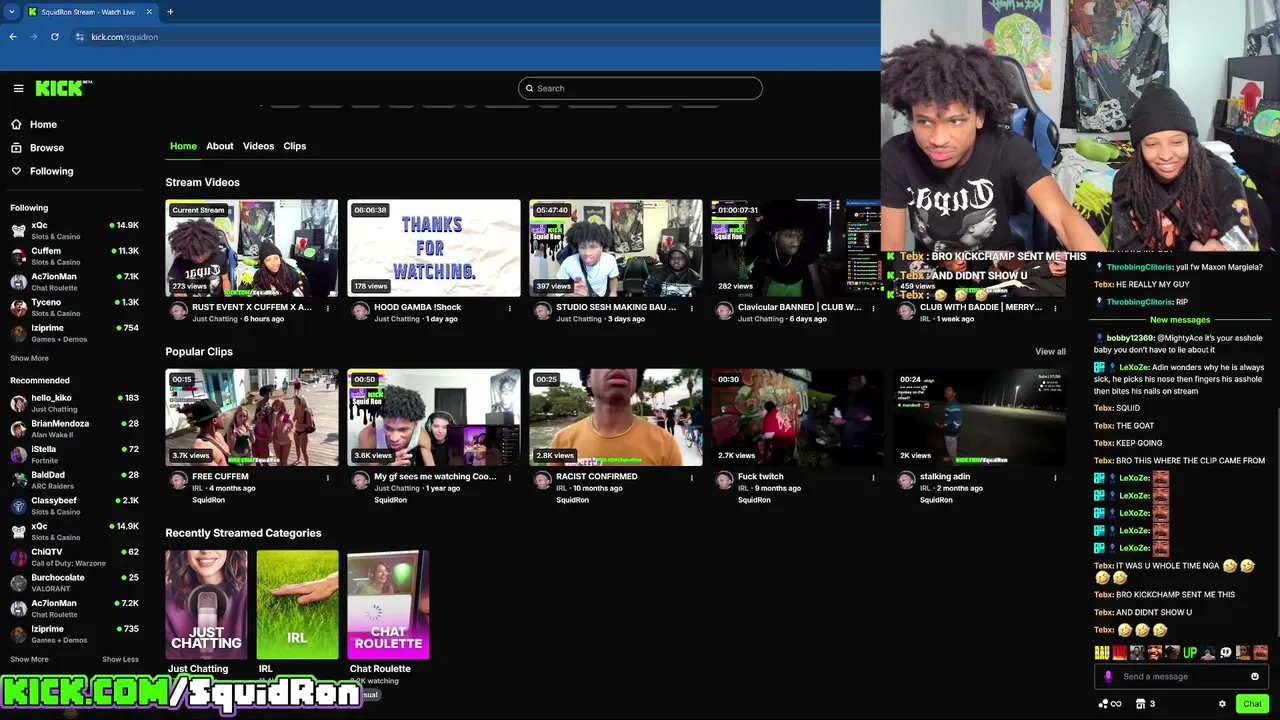
Task: Open Following in sidebar
Action: pyautogui.click(x=51, y=171)
